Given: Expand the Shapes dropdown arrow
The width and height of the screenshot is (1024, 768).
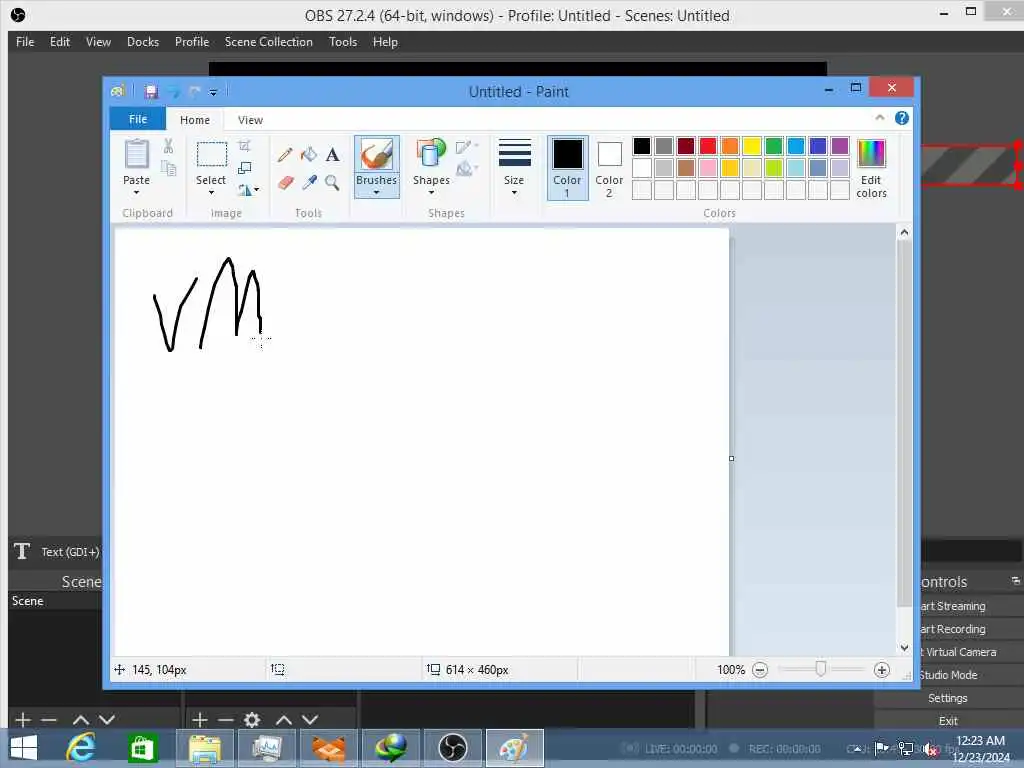Looking at the screenshot, I should [431, 193].
